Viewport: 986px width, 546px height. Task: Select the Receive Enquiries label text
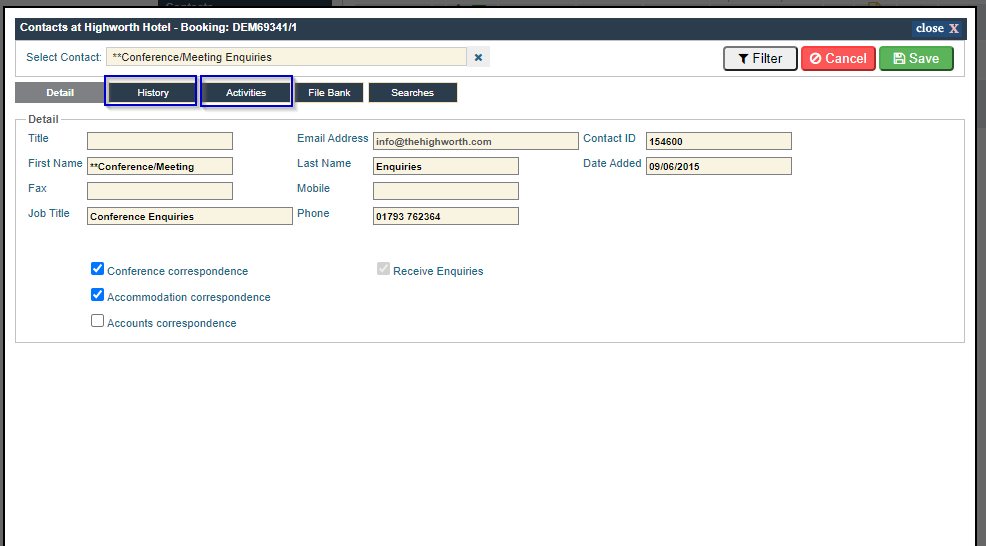click(x=438, y=271)
